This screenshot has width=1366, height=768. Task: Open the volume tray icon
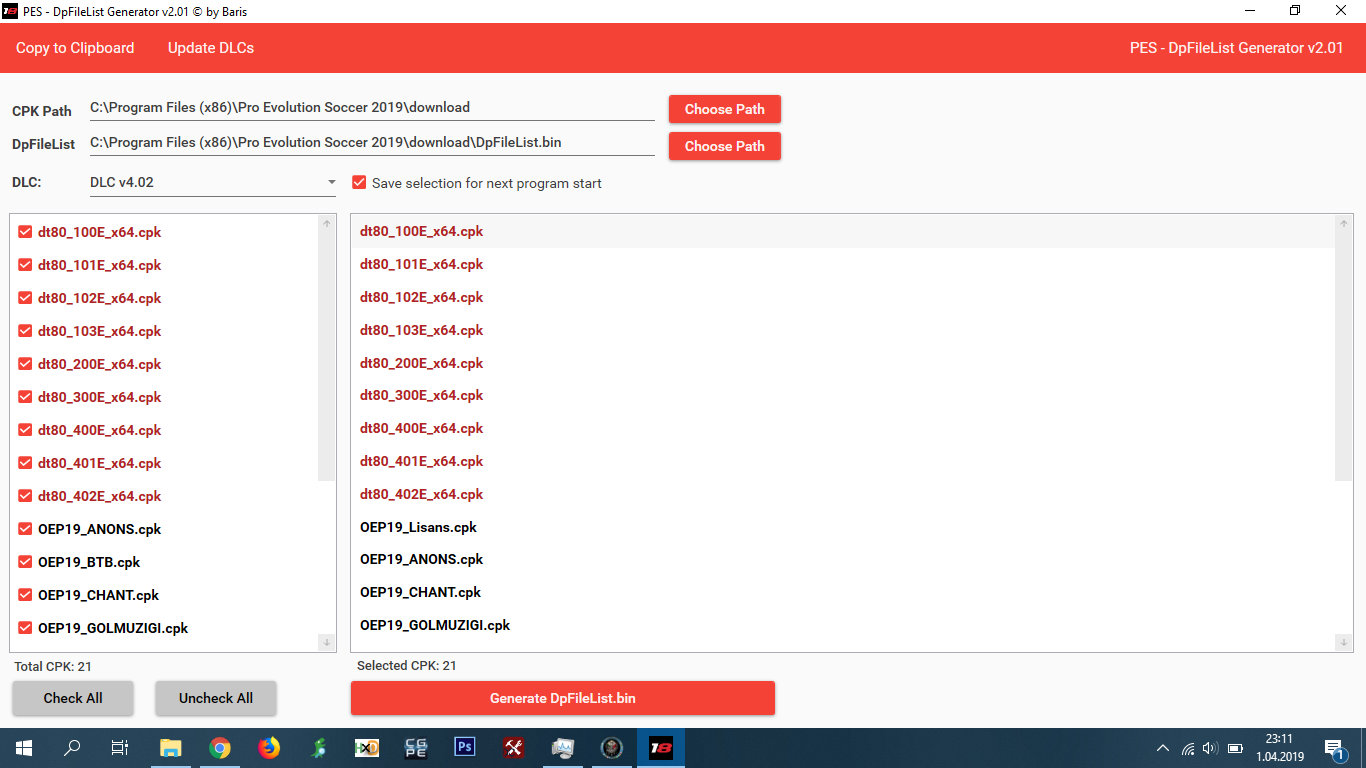pos(1210,748)
